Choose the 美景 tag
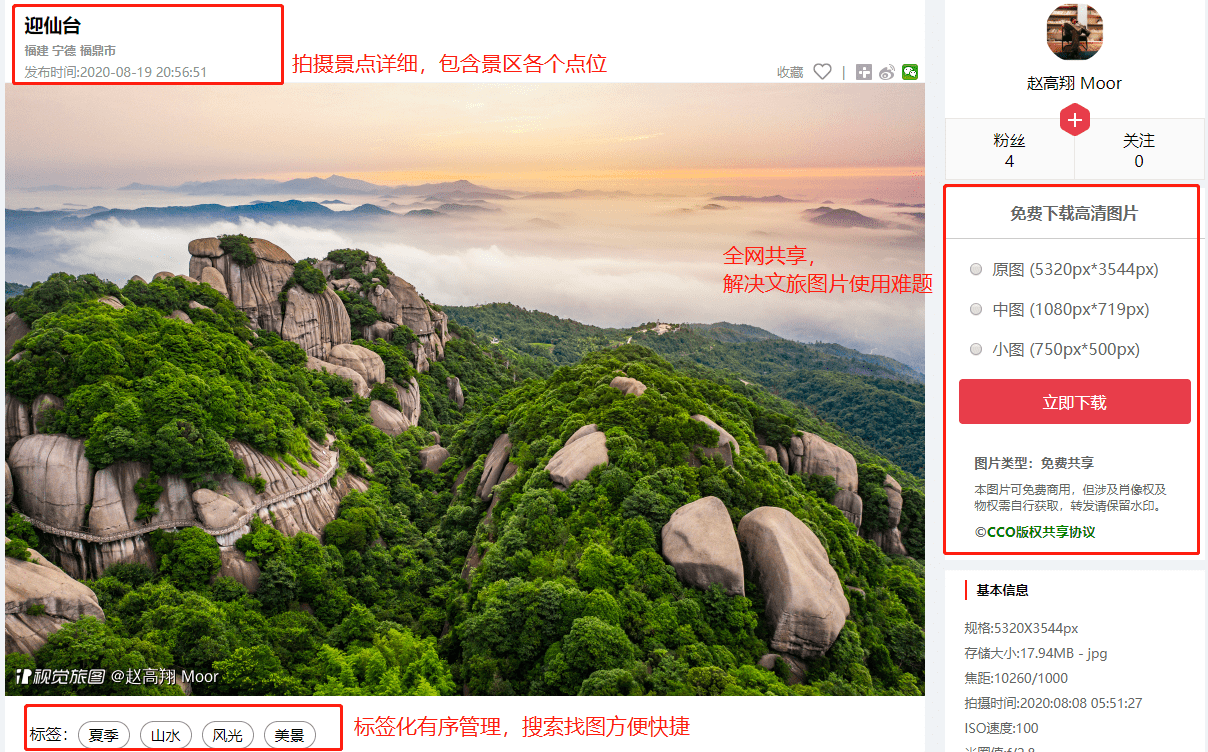 (290, 735)
